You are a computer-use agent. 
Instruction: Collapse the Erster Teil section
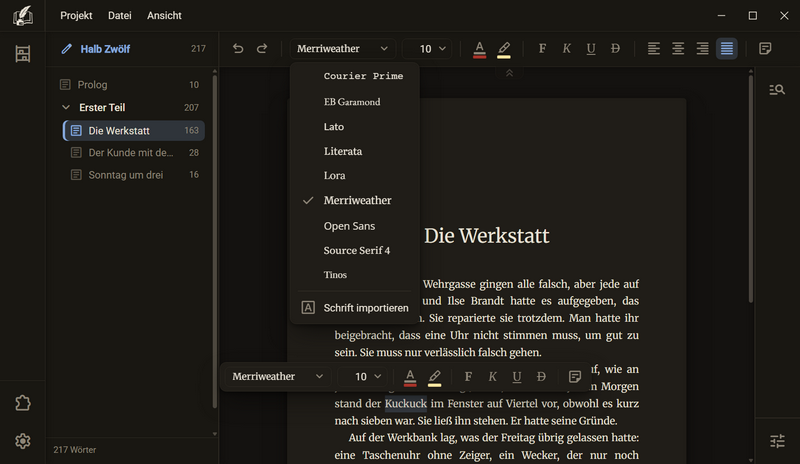pos(66,107)
